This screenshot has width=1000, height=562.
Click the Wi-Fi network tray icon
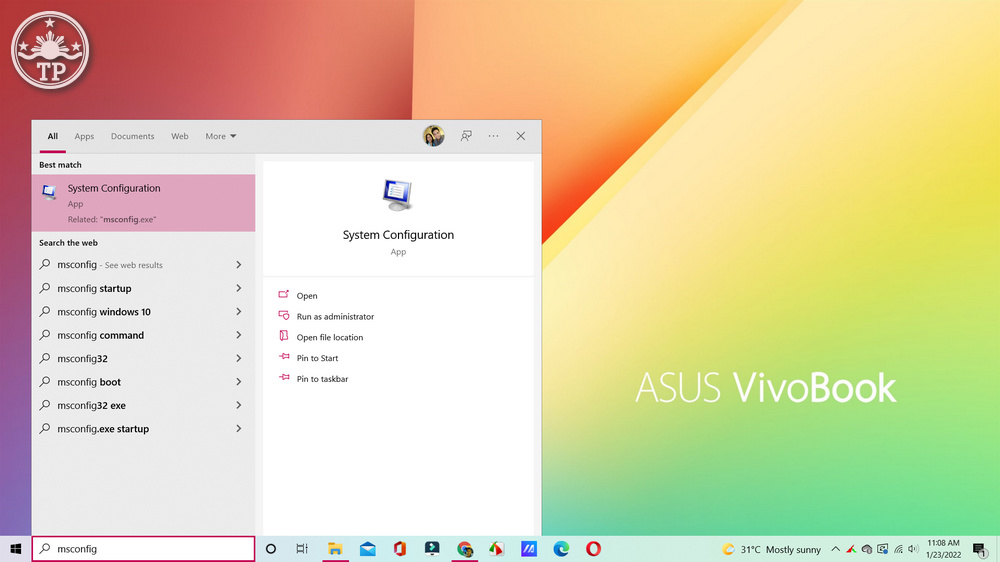pyautogui.click(x=899, y=549)
